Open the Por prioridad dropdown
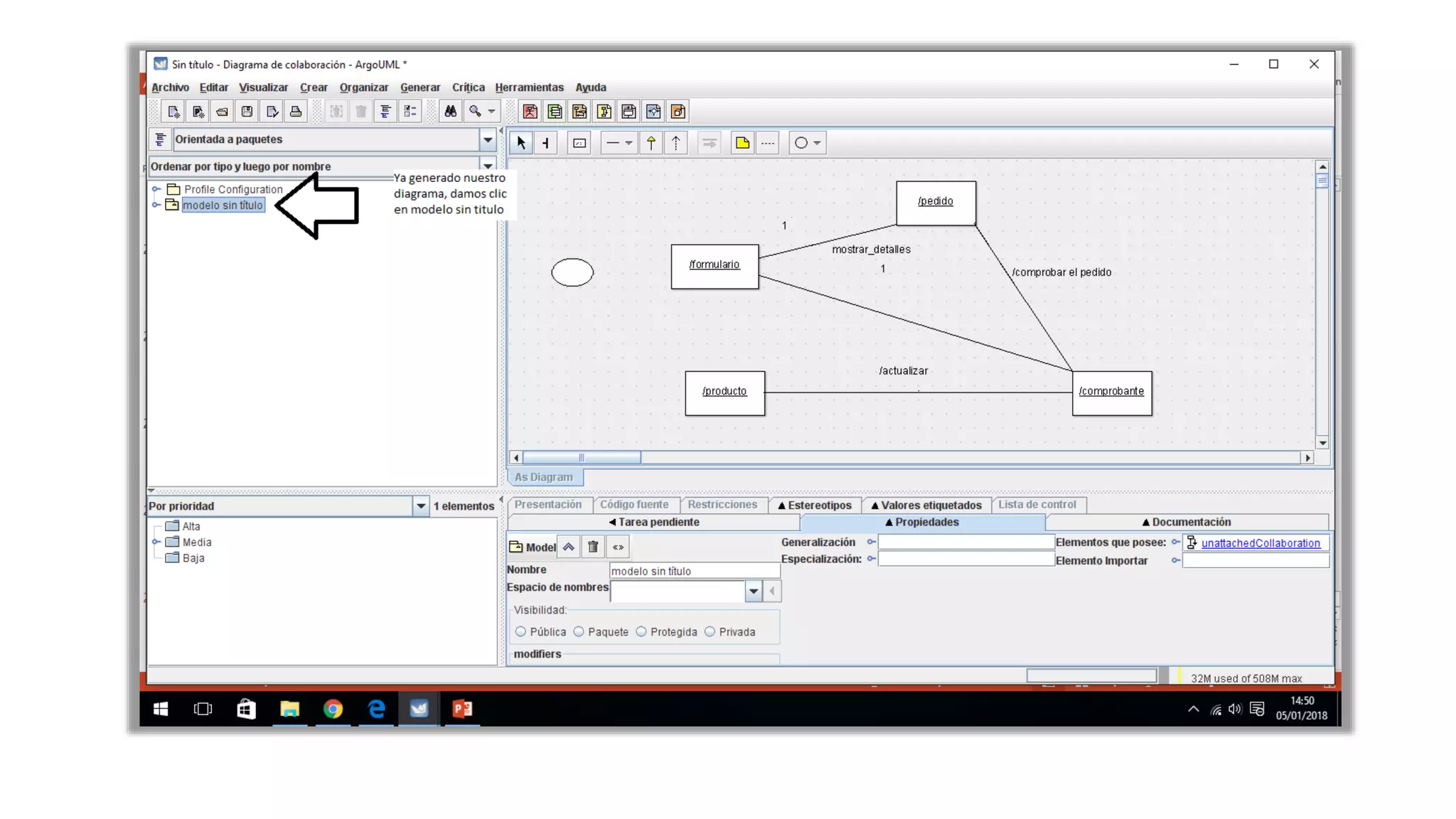 click(421, 506)
